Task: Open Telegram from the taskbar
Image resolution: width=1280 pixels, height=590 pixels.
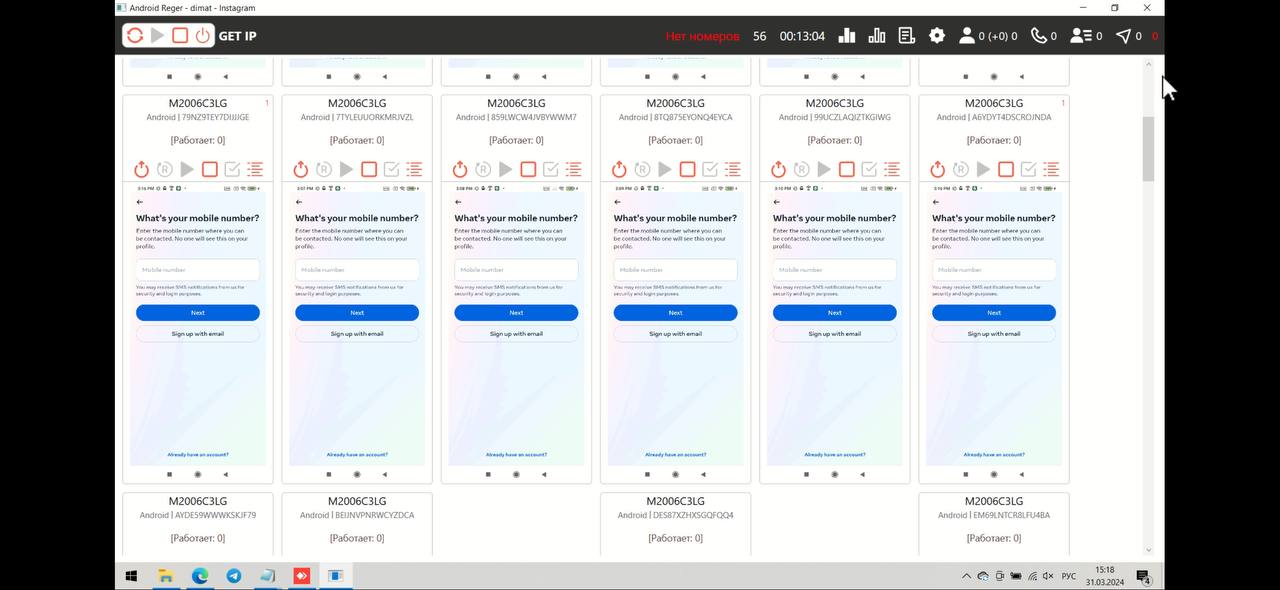Action: pos(234,576)
